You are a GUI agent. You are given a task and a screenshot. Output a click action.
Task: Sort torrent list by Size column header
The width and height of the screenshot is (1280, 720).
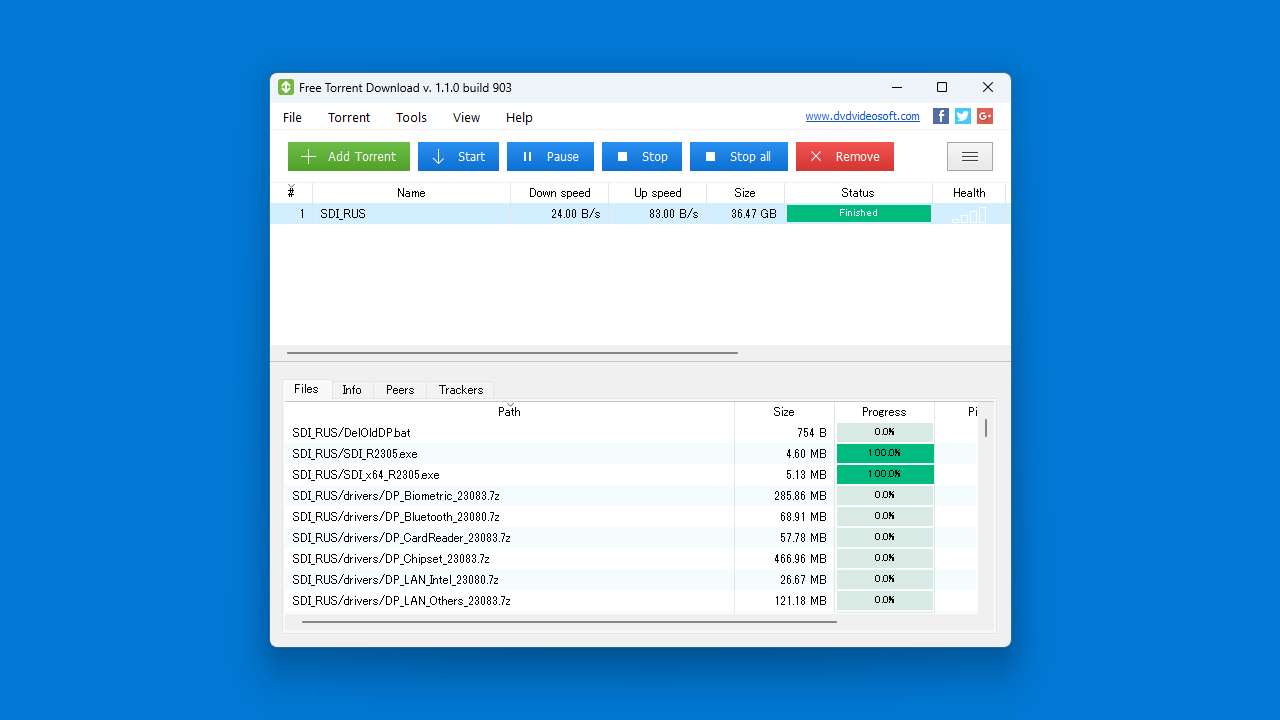click(x=745, y=193)
